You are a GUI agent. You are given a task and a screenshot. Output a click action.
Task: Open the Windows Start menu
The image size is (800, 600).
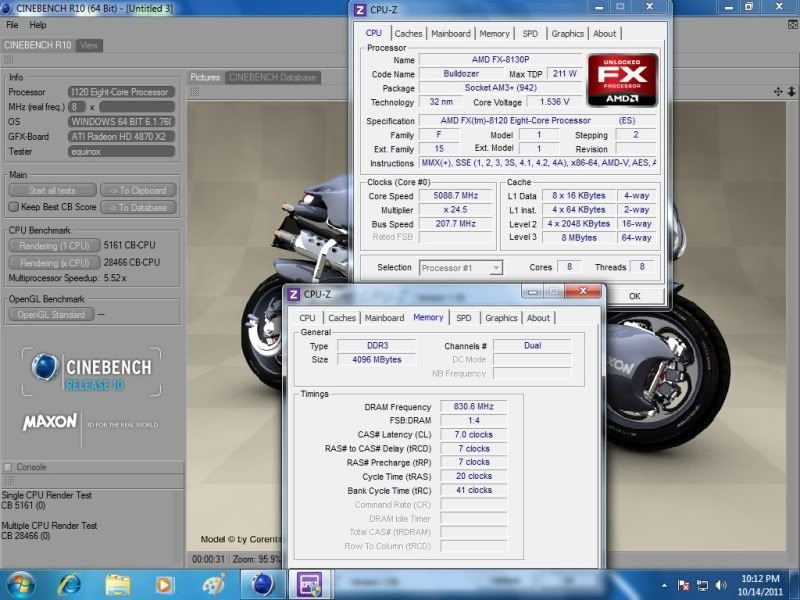[x=19, y=585]
